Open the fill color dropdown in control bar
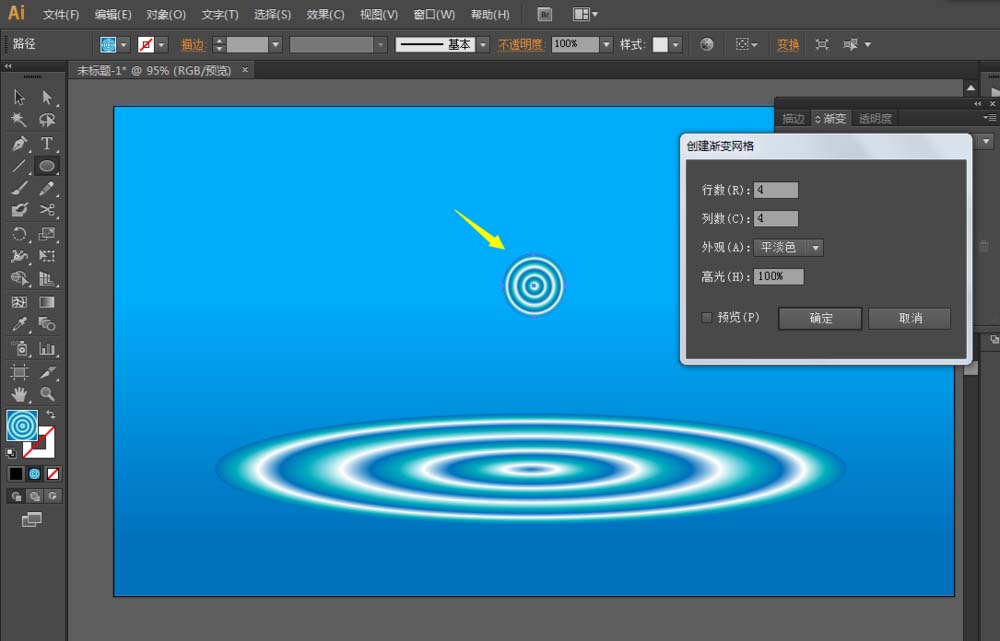The width and height of the screenshot is (1000, 641). [x=124, y=45]
